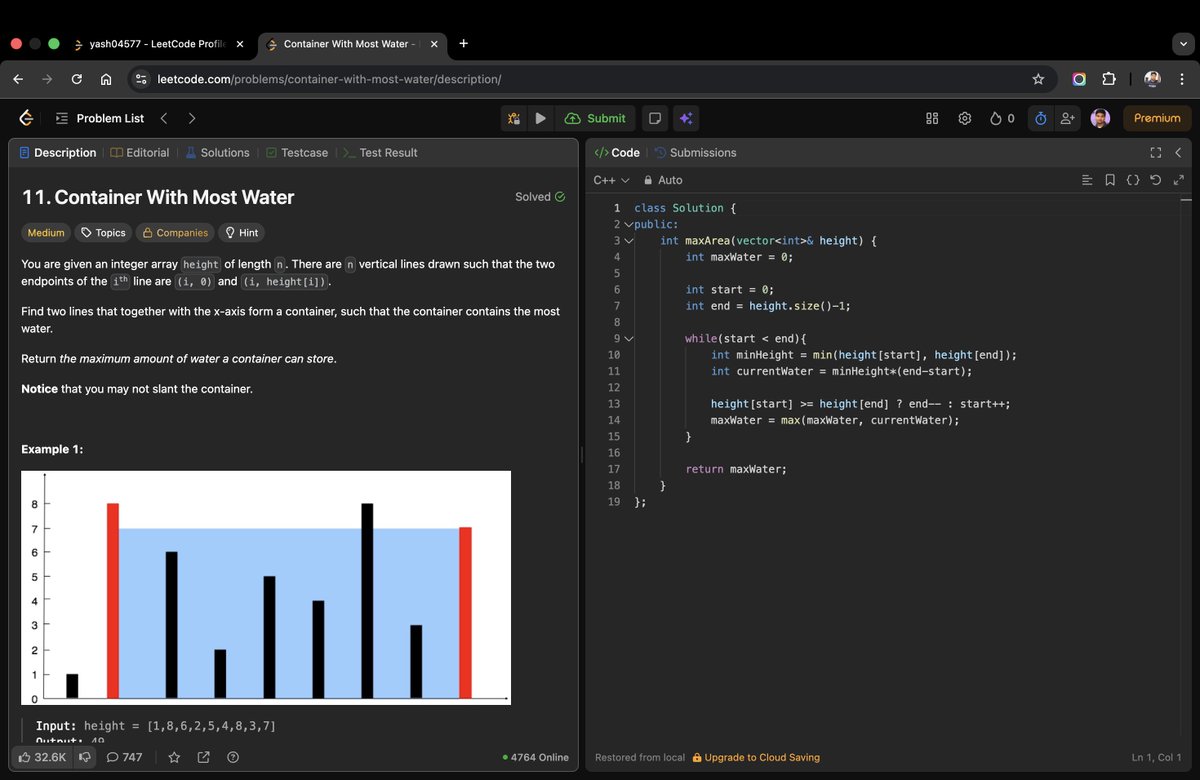Open the profile avatar menu

tap(1100, 118)
